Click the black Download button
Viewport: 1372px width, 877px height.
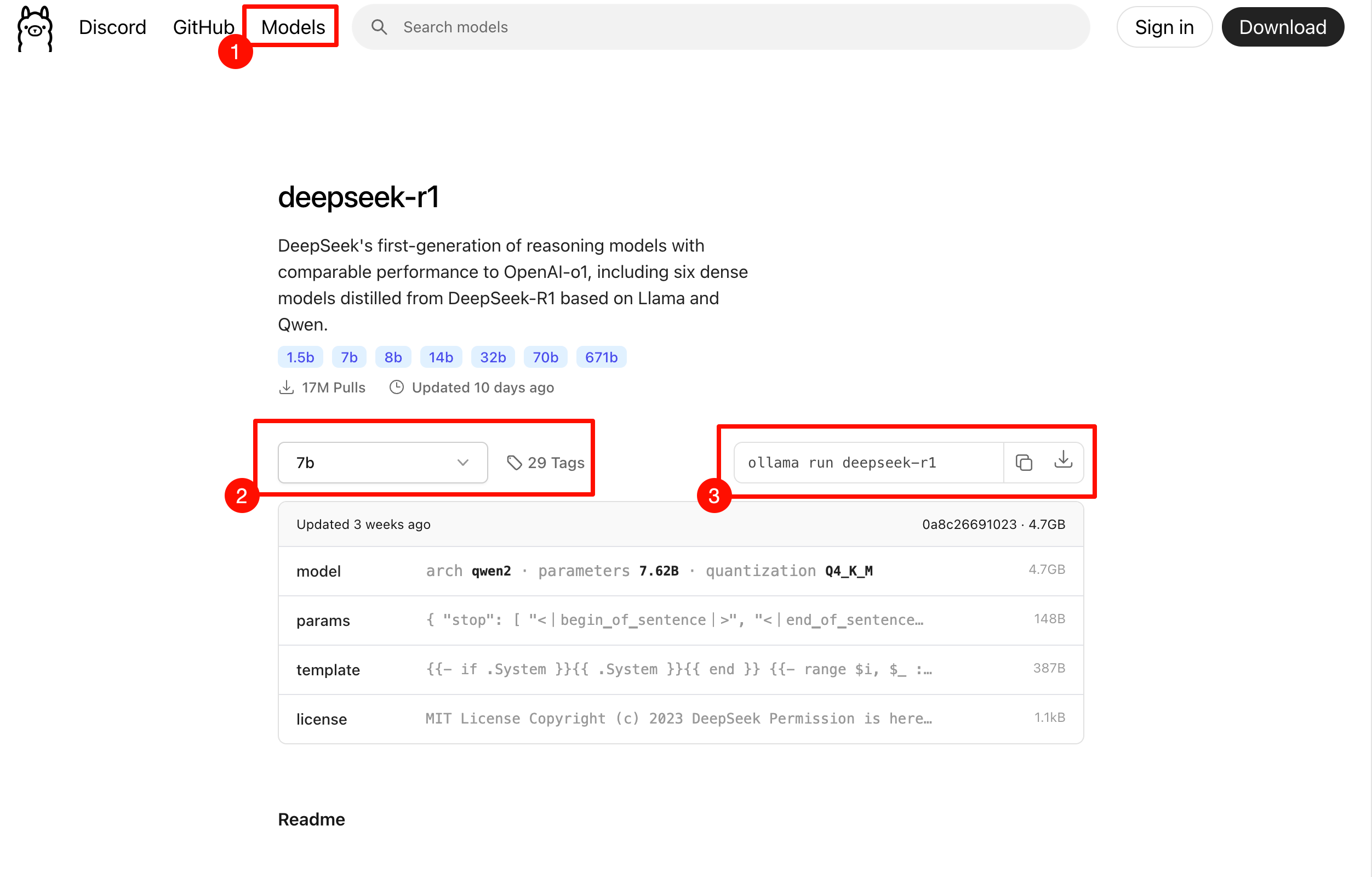point(1282,27)
